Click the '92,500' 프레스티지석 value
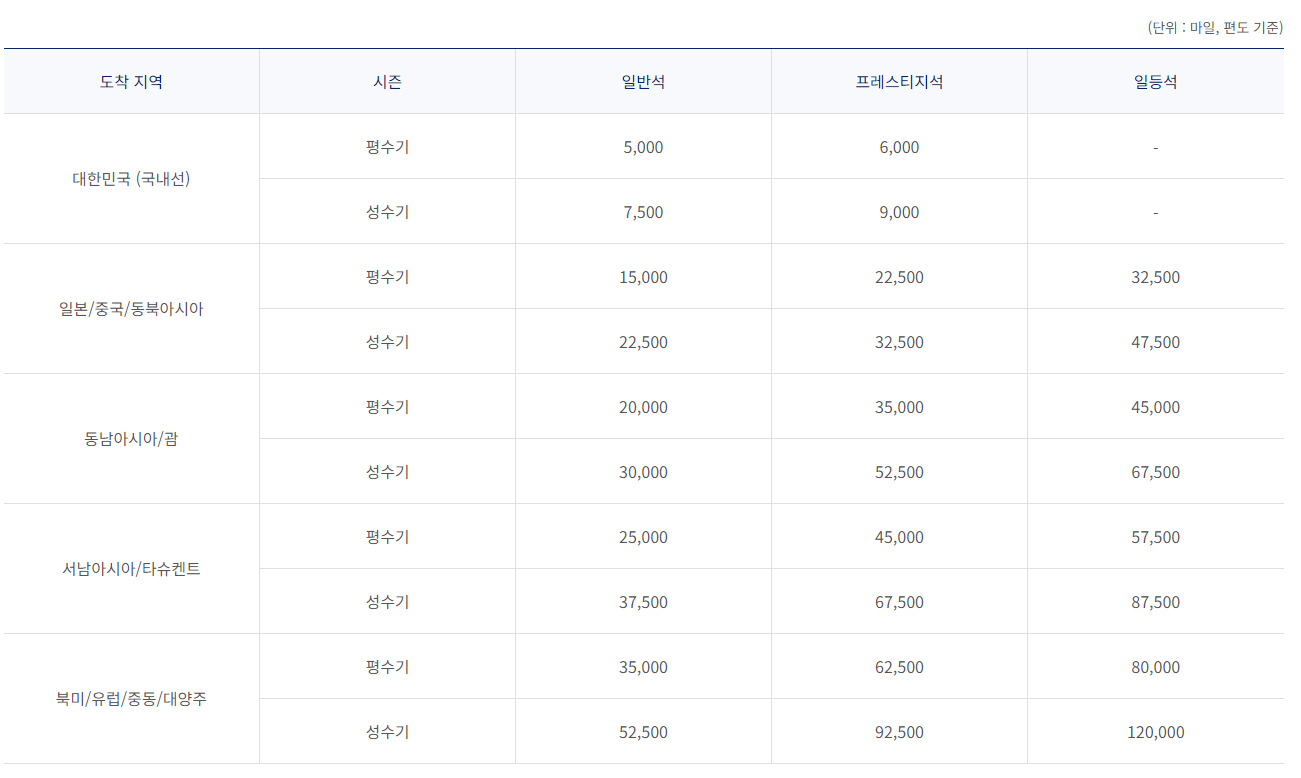Image resolution: width=1301 pixels, height=778 pixels. pos(899,732)
